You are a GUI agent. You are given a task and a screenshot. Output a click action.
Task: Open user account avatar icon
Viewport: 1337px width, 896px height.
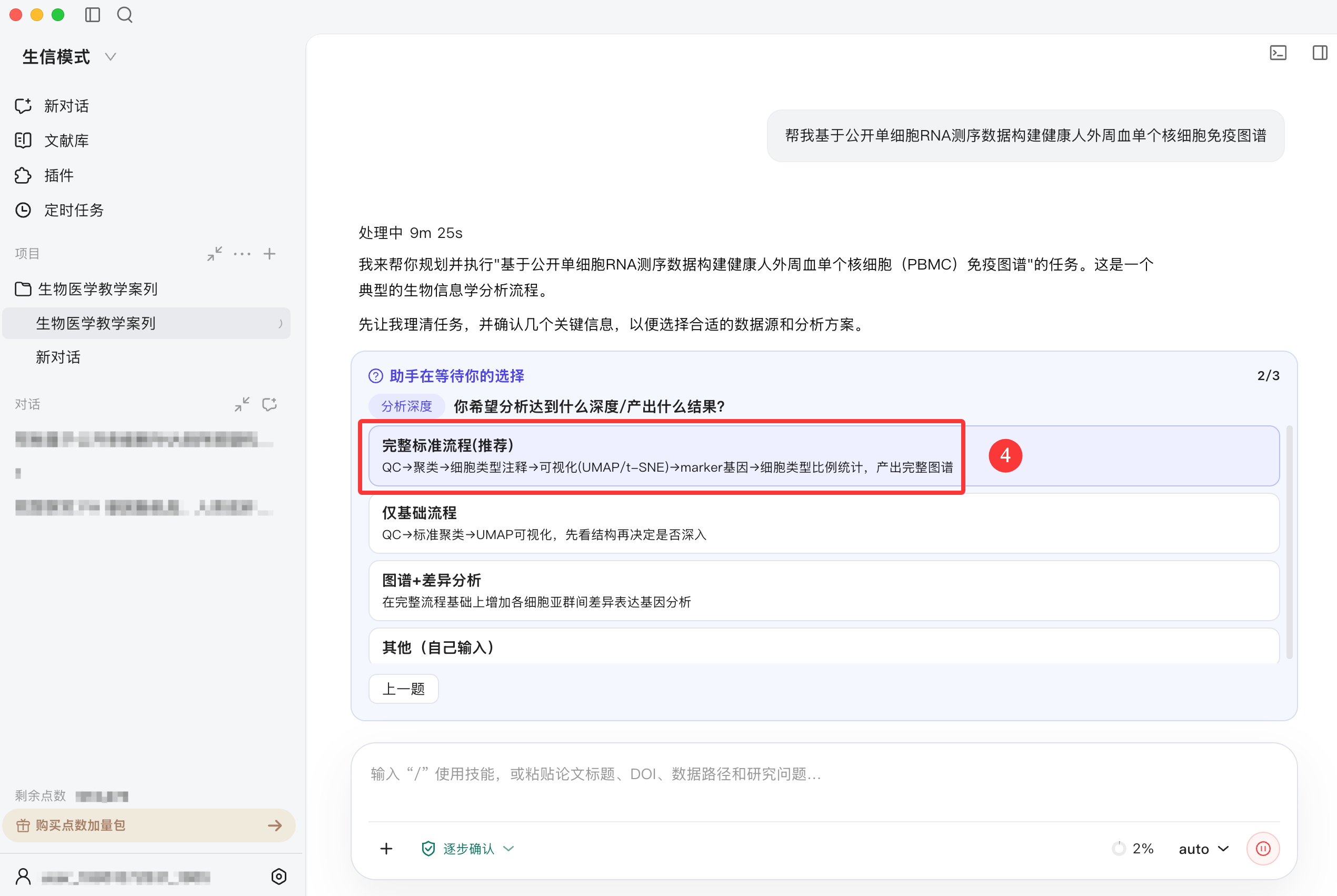tap(24, 877)
